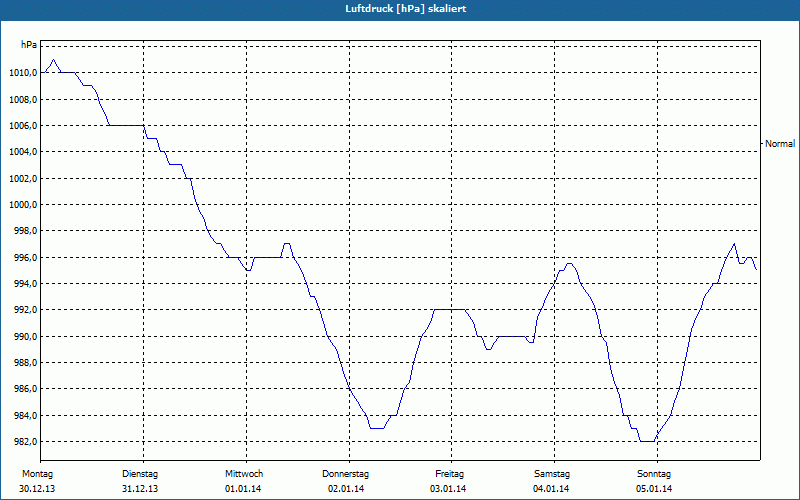Screen dimensions: 800x500
Task: Select the 984,0 axis value
Action: 25,416
